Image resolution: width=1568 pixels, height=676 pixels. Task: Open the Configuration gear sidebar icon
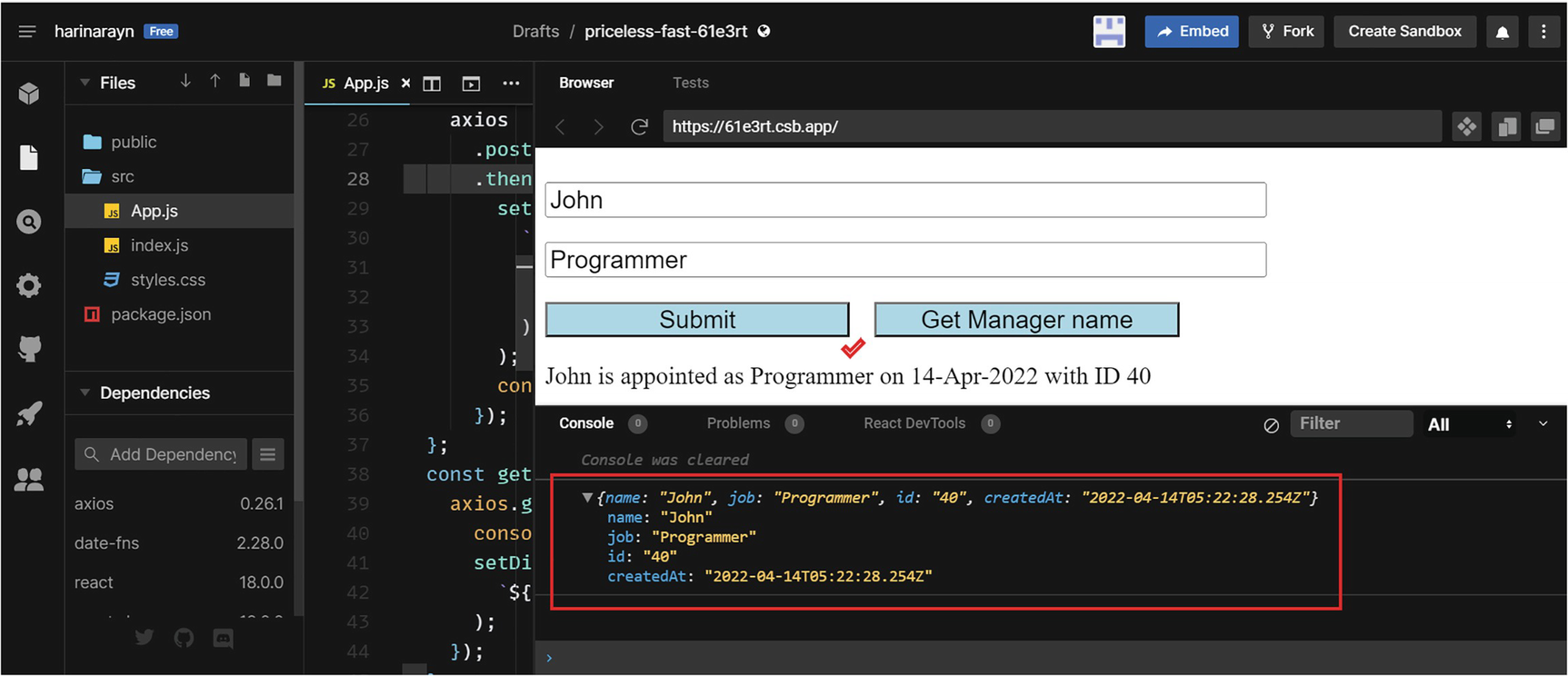[x=29, y=285]
